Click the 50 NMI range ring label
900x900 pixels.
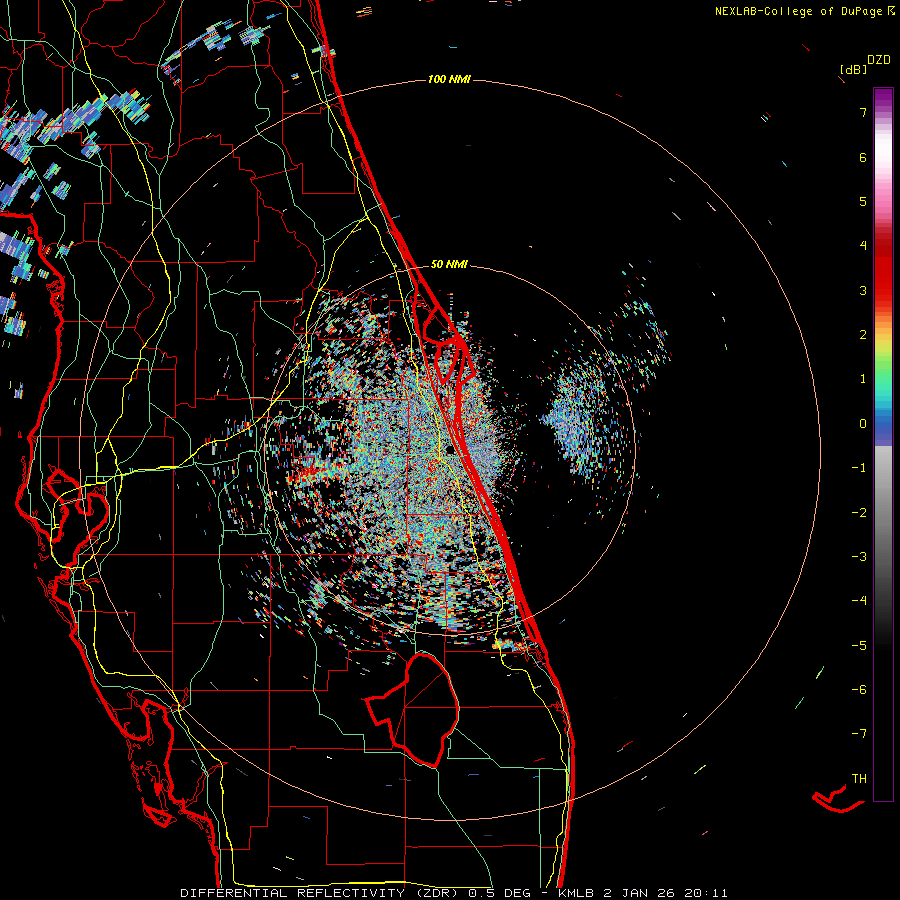point(449,264)
